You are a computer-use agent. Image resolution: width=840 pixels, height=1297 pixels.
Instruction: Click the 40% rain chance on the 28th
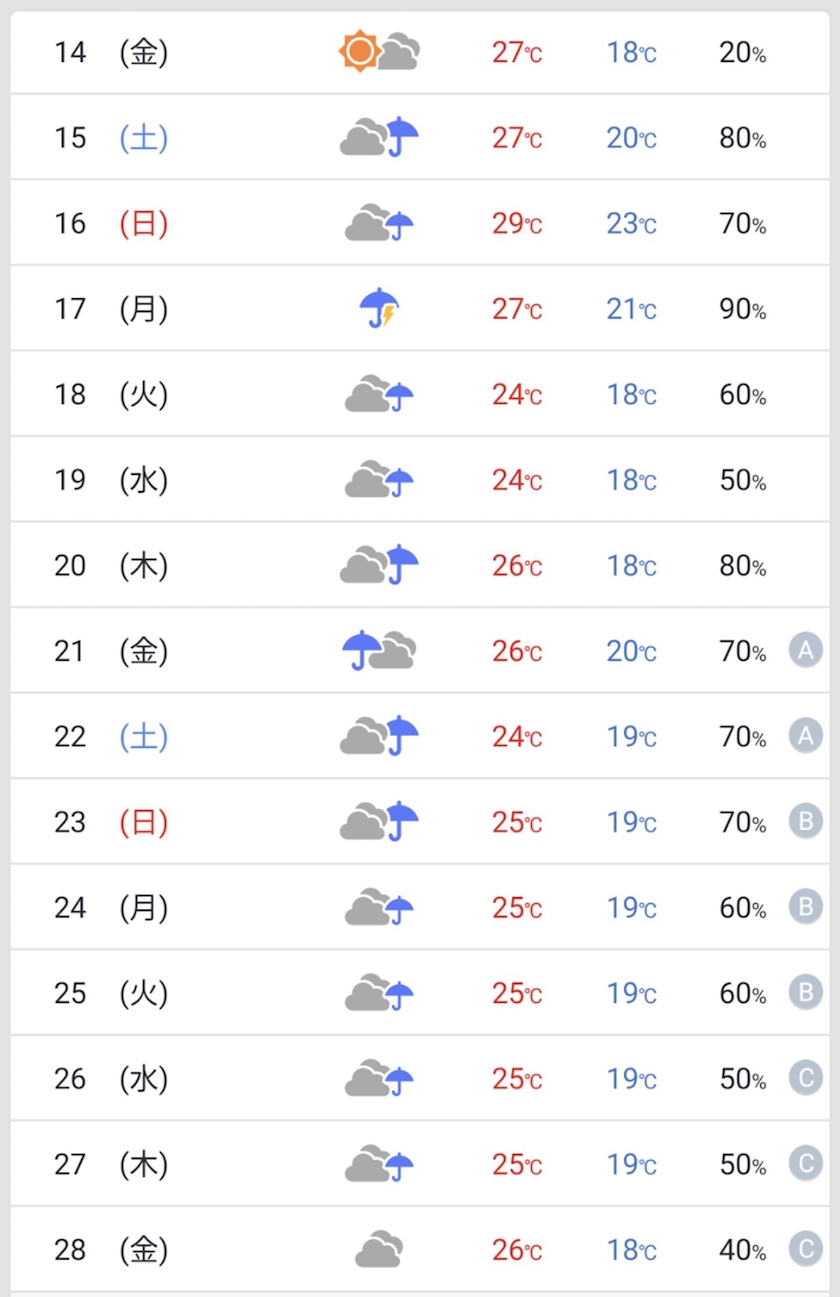click(x=743, y=1250)
